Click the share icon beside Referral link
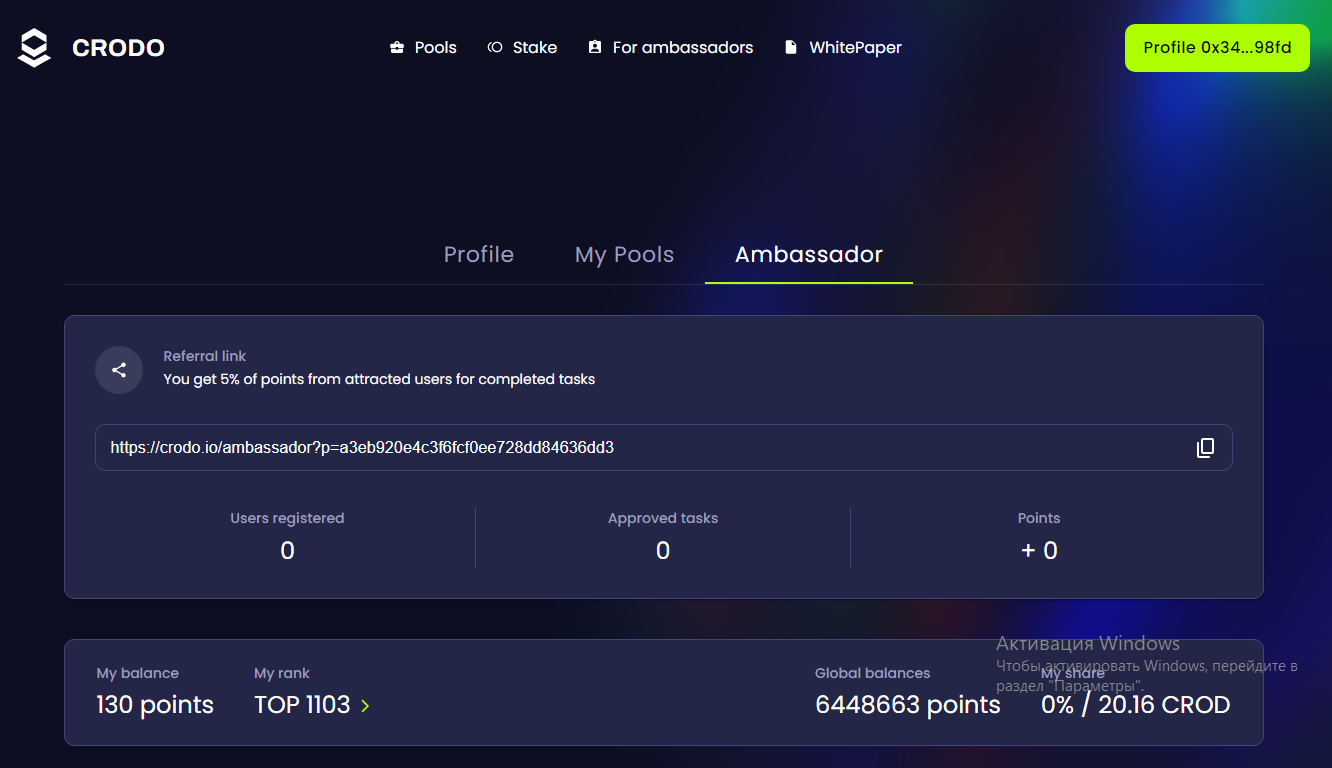This screenshot has width=1332, height=768. pyautogui.click(x=119, y=370)
